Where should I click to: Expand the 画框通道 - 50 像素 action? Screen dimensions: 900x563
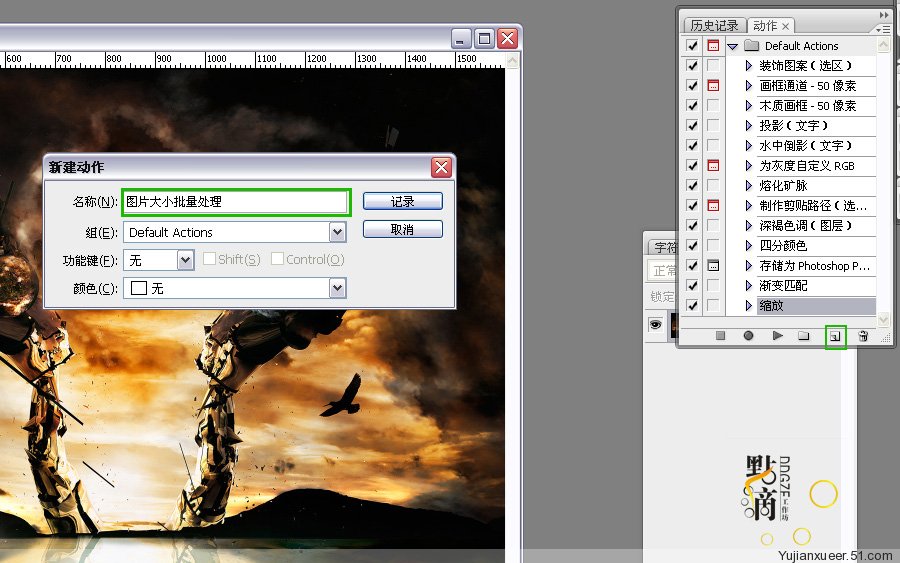[748, 86]
